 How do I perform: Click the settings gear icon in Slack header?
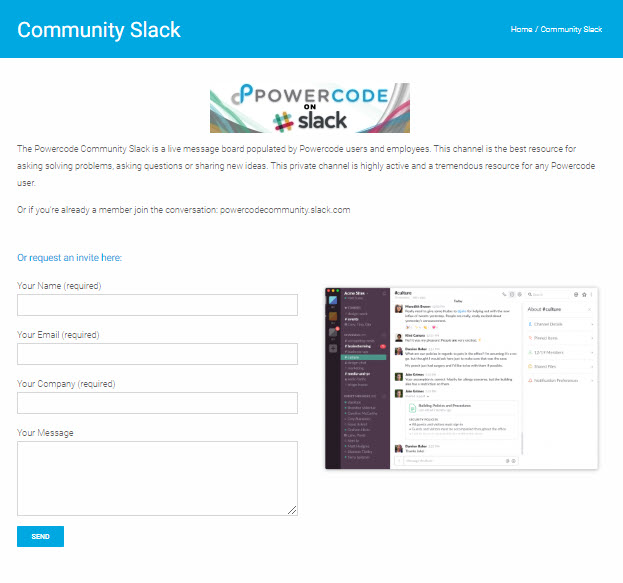(x=519, y=294)
